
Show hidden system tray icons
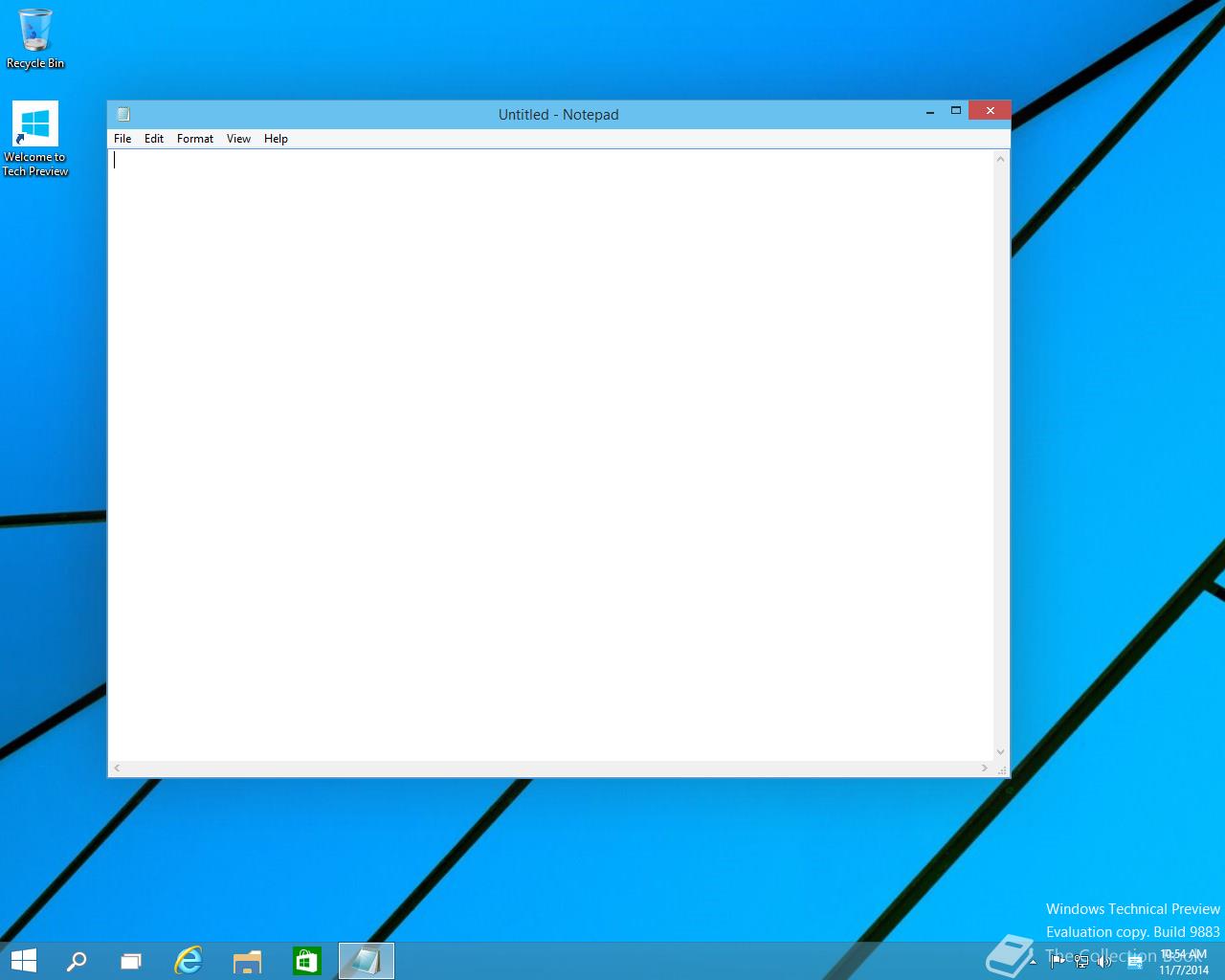(x=1034, y=962)
